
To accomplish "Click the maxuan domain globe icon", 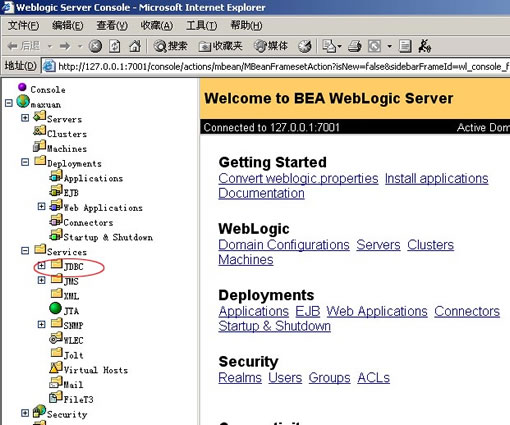I will 23,101.
